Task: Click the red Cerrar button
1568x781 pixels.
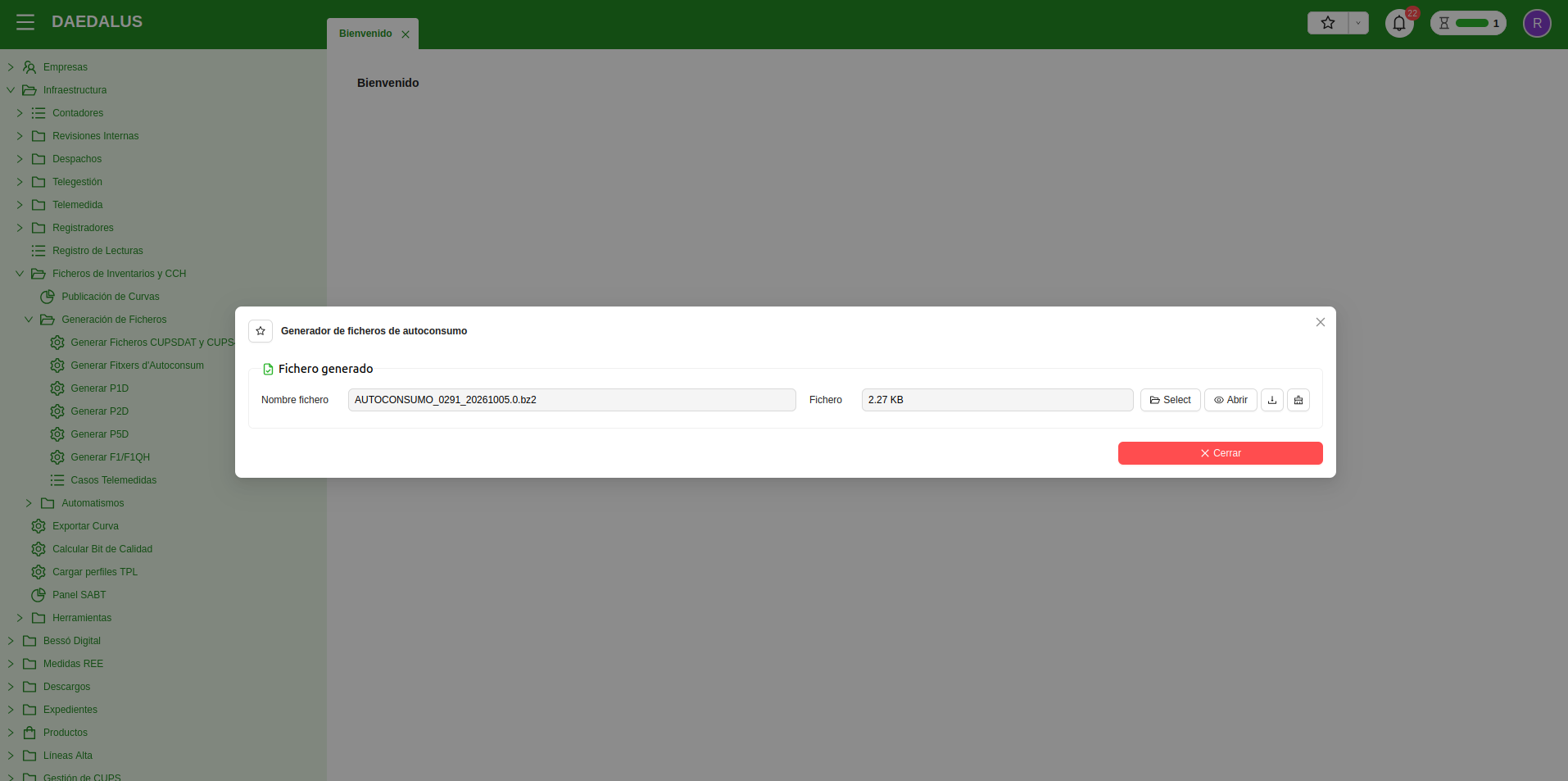Action: 1221,453
